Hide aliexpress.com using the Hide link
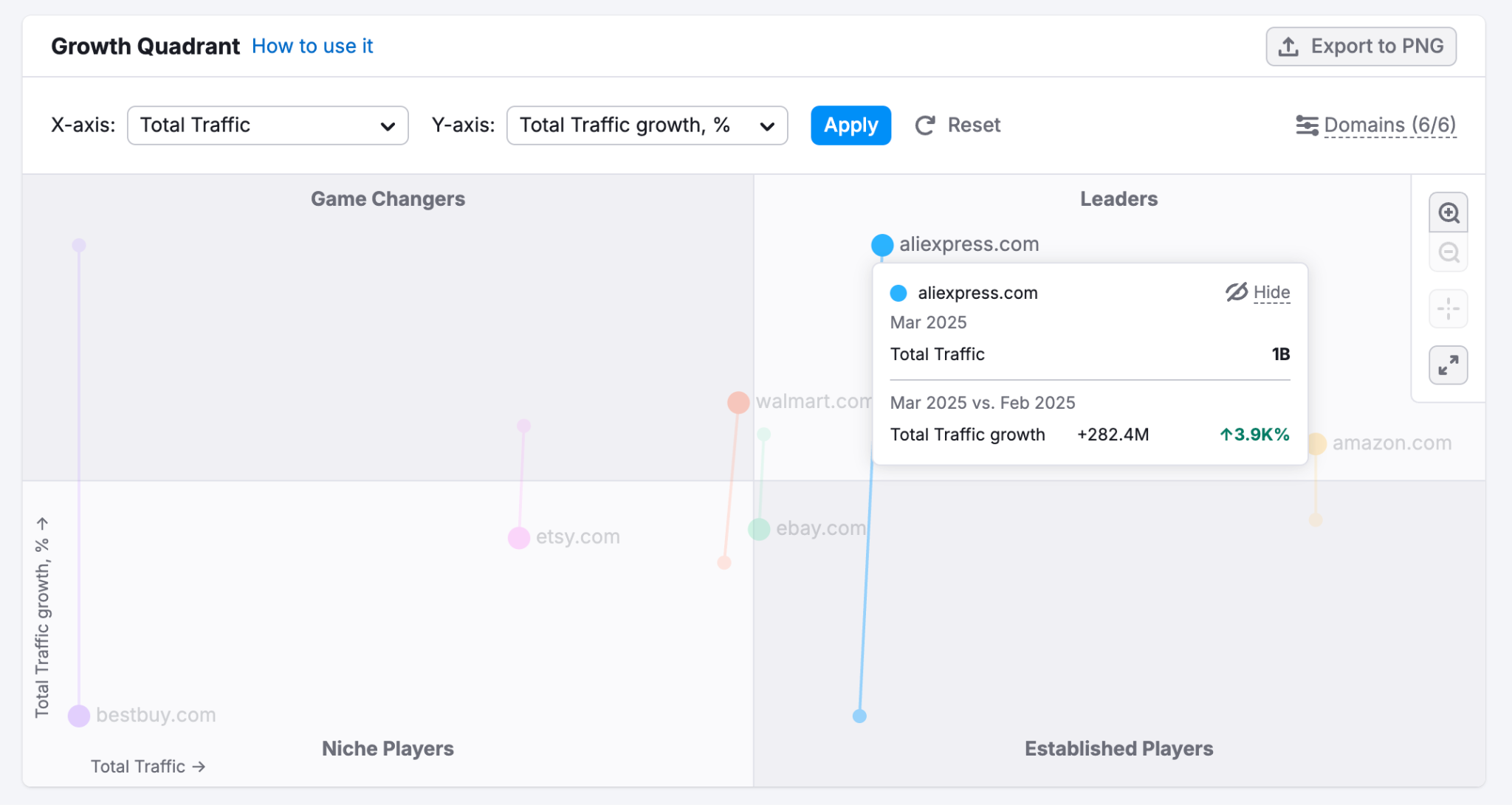Screen dimensions: 1512x805 click(x=1271, y=292)
